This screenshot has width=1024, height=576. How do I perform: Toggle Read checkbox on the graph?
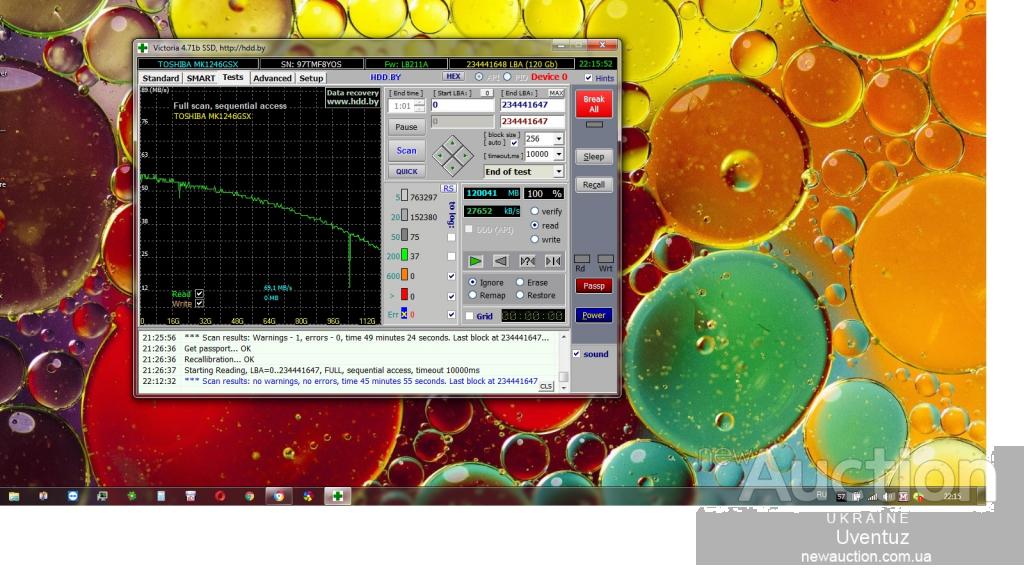(x=199, y=293)
